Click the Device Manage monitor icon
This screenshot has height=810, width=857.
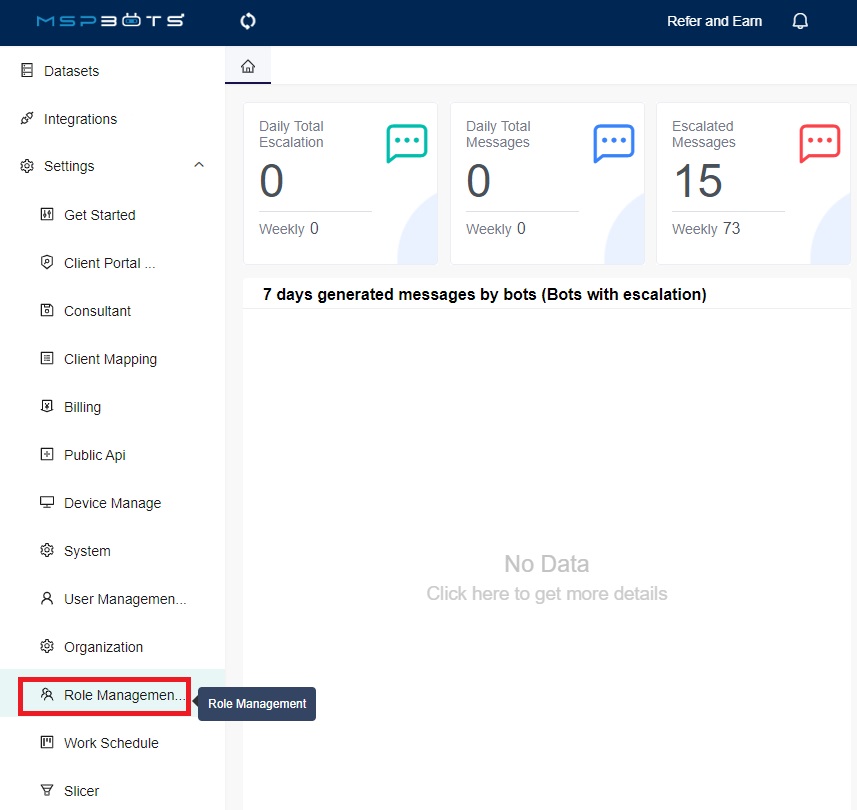coord(47,502)
